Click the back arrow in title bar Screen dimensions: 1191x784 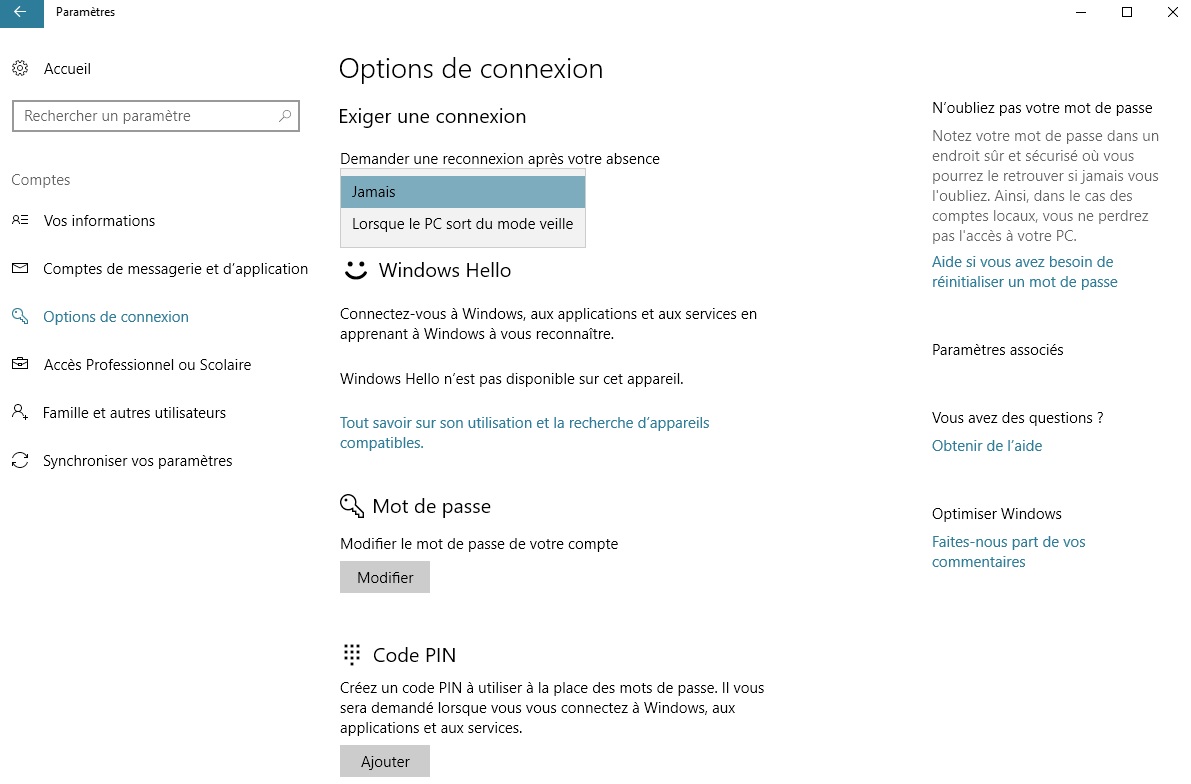pos(21,13)
